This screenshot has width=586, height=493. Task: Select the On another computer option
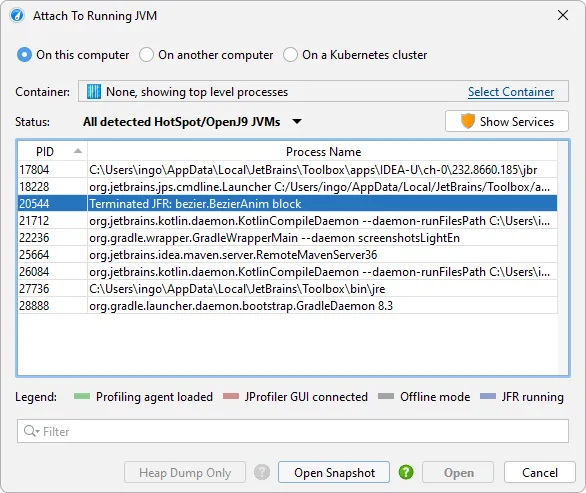click(x=146, y=55)
